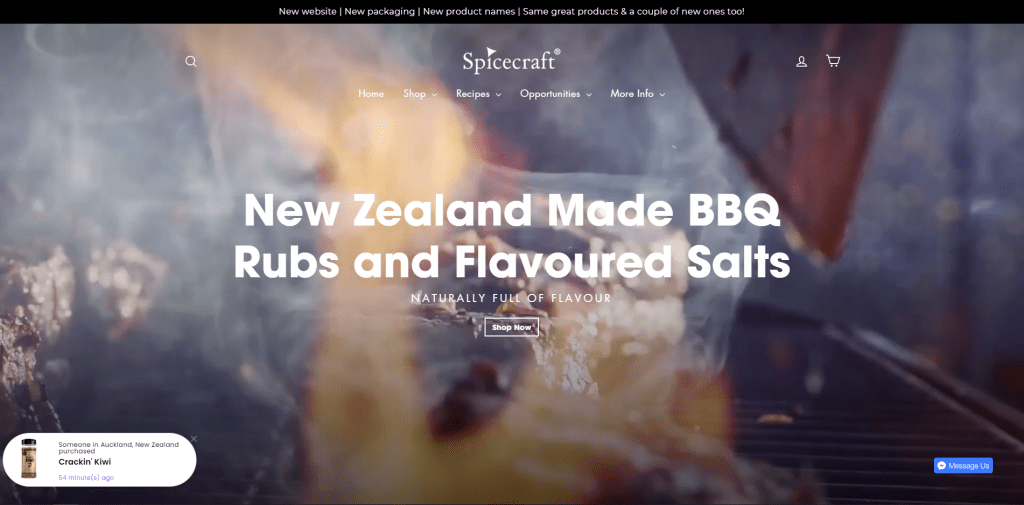Image resolution: width=1024 pixels, height=505 pixels.
Task: Click the Crackin' Kiwi product bottle image
Action: pos(29,459)
